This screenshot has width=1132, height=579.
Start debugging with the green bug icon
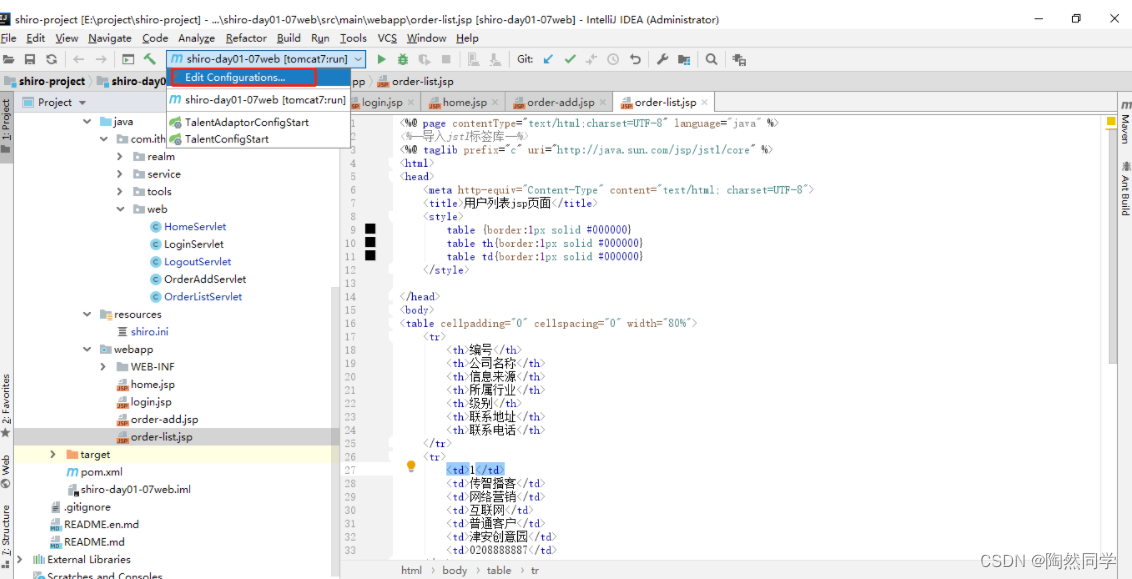(x=403, y=59)
